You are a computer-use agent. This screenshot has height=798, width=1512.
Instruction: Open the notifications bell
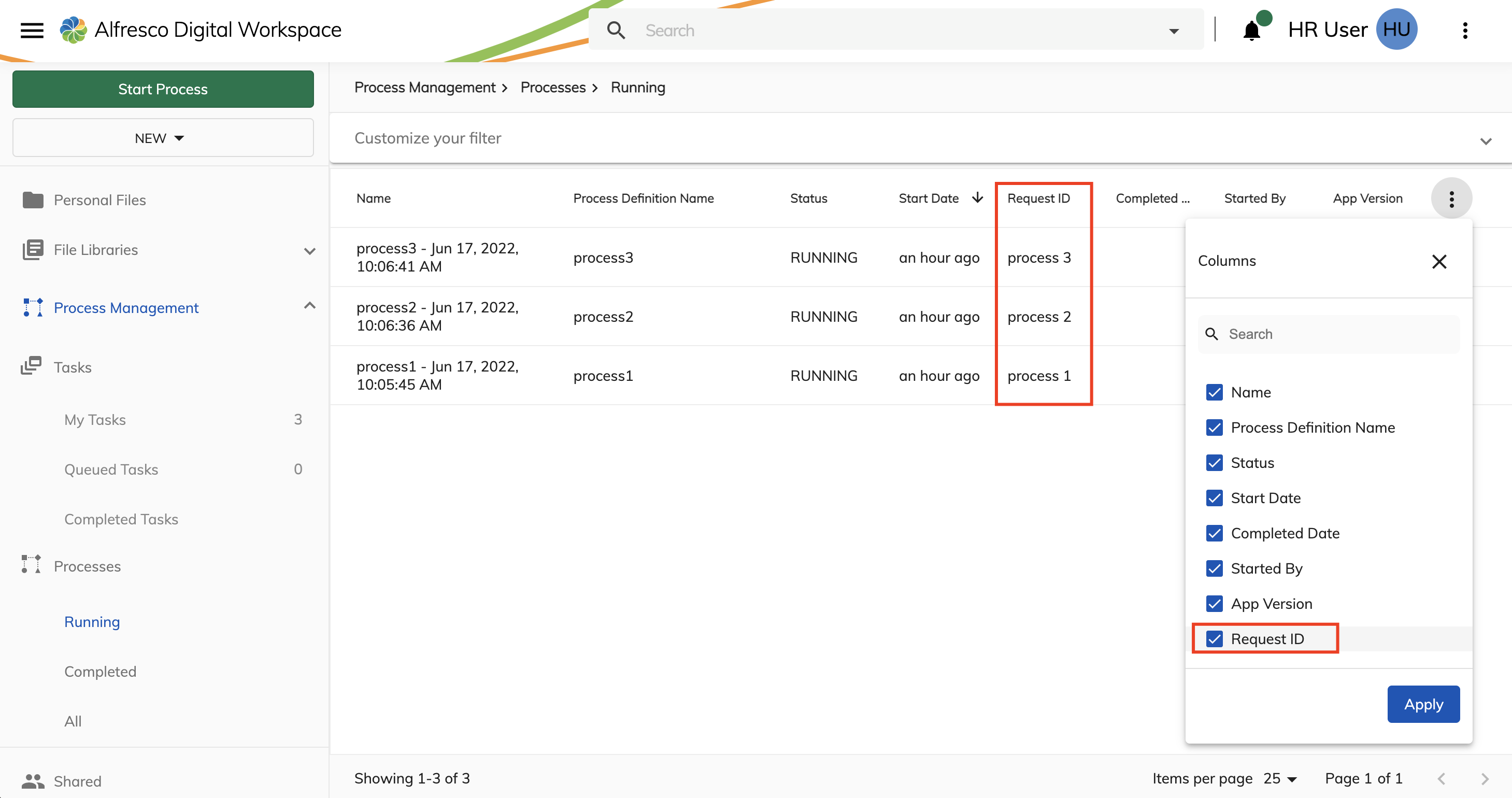tap(1253, 30)
